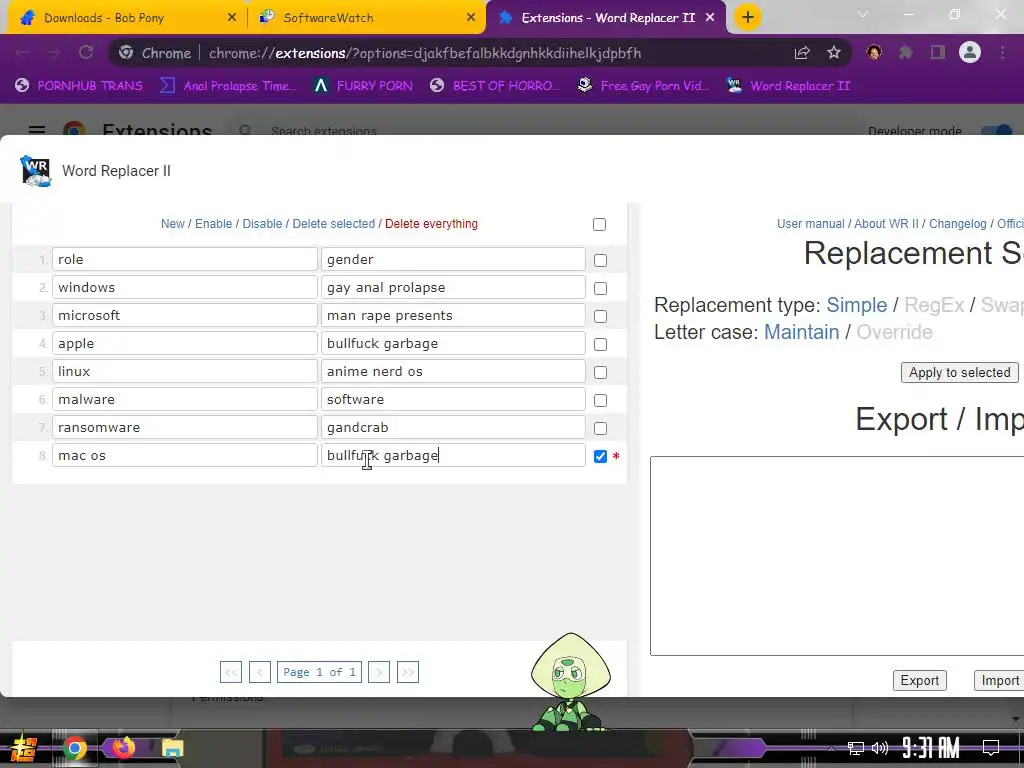Check the box for the apple rule
Image resolution: width=1024 pixels, height=768 pixels.
click(x=600, y=345)
